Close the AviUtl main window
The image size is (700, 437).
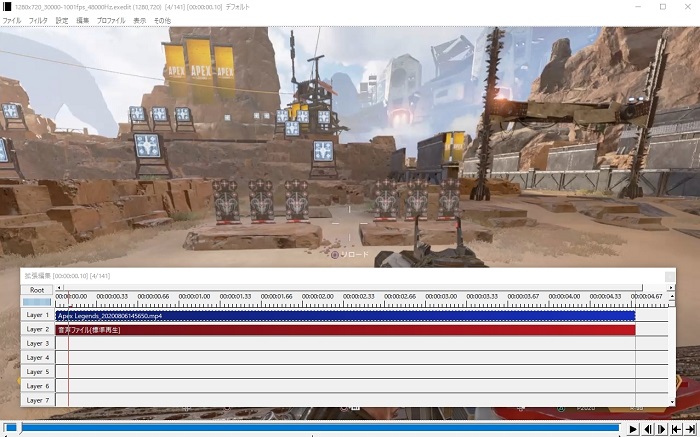pos(688,7)
